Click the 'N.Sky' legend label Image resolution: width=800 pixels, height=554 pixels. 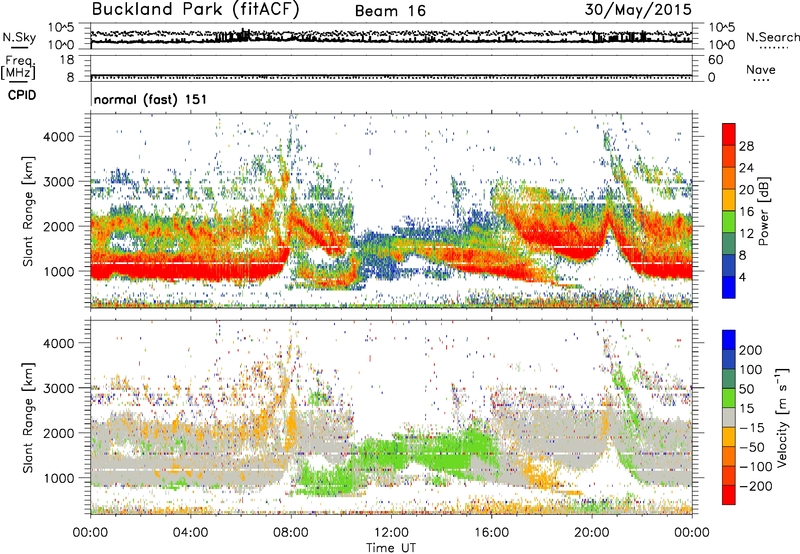[19, 37]
